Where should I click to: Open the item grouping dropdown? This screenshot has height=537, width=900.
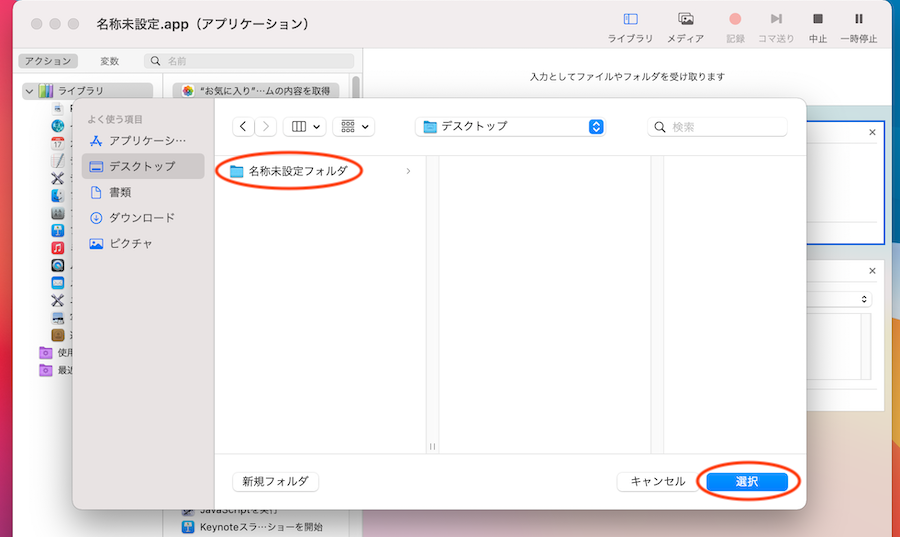pyautogui.click(x=354, y=127)
